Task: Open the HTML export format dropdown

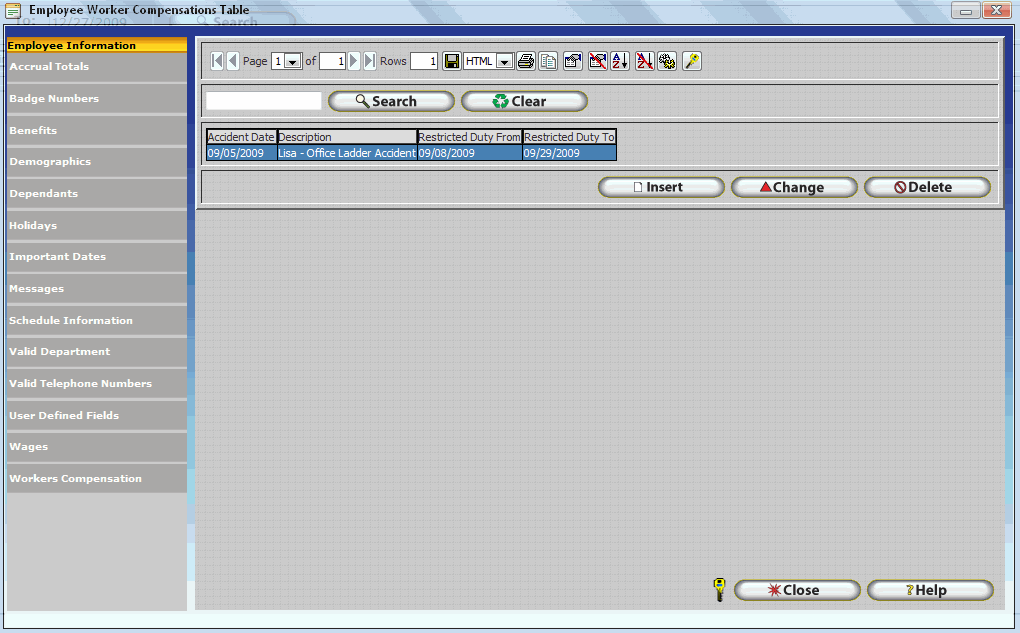Action: click(503, 62)
